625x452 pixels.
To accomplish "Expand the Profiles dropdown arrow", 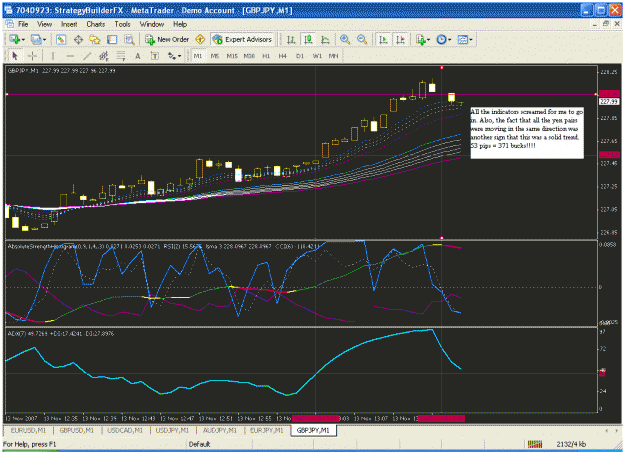I will (44, 40).
